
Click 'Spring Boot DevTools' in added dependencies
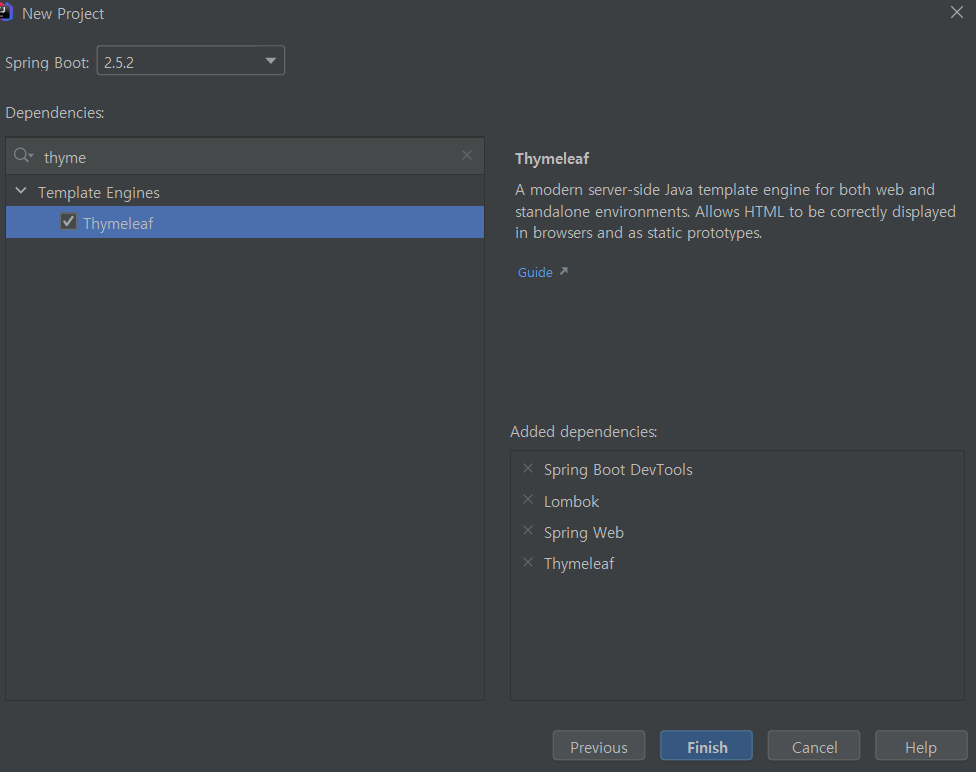pos(618,470)
